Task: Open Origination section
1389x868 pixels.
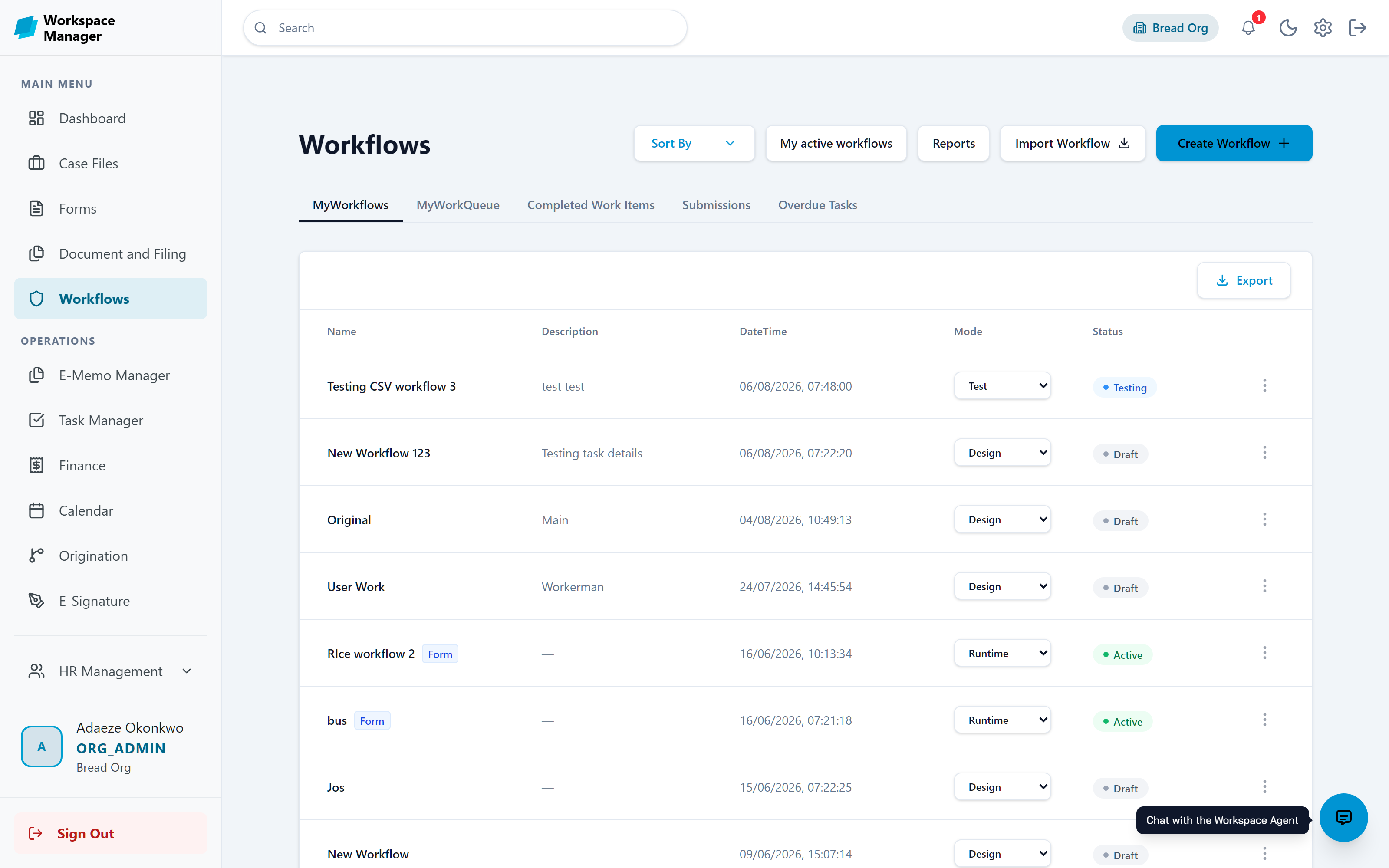Action: [x=110, y=556]
